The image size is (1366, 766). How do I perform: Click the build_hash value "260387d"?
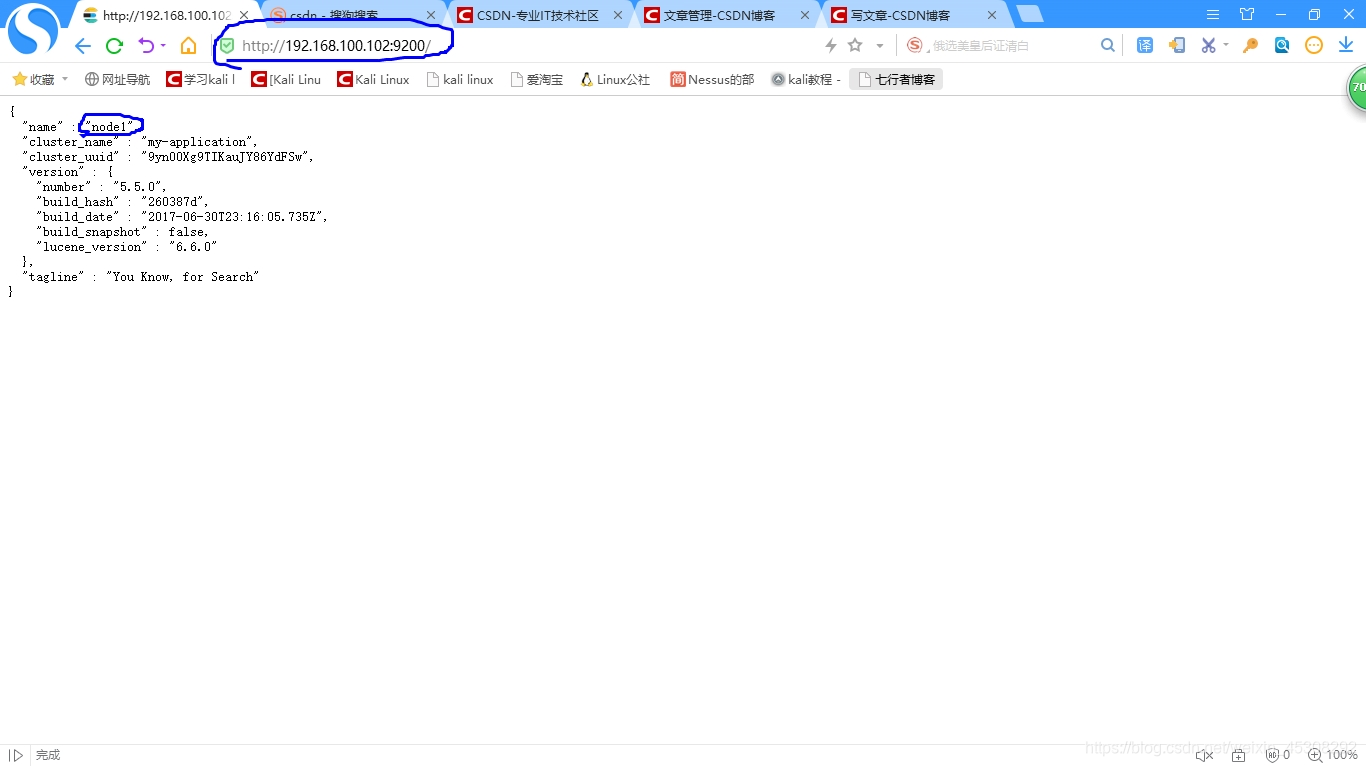click(x=175, y=202)
